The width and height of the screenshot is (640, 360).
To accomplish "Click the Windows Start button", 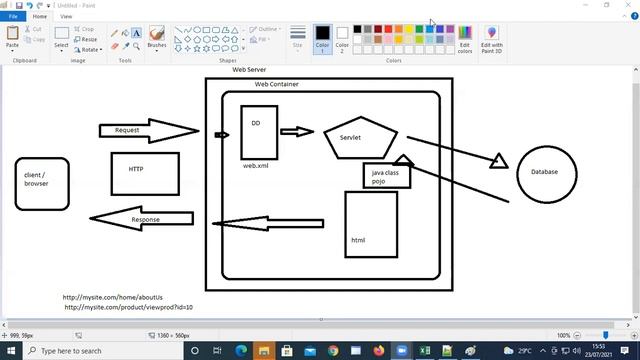I will (11, 351).
